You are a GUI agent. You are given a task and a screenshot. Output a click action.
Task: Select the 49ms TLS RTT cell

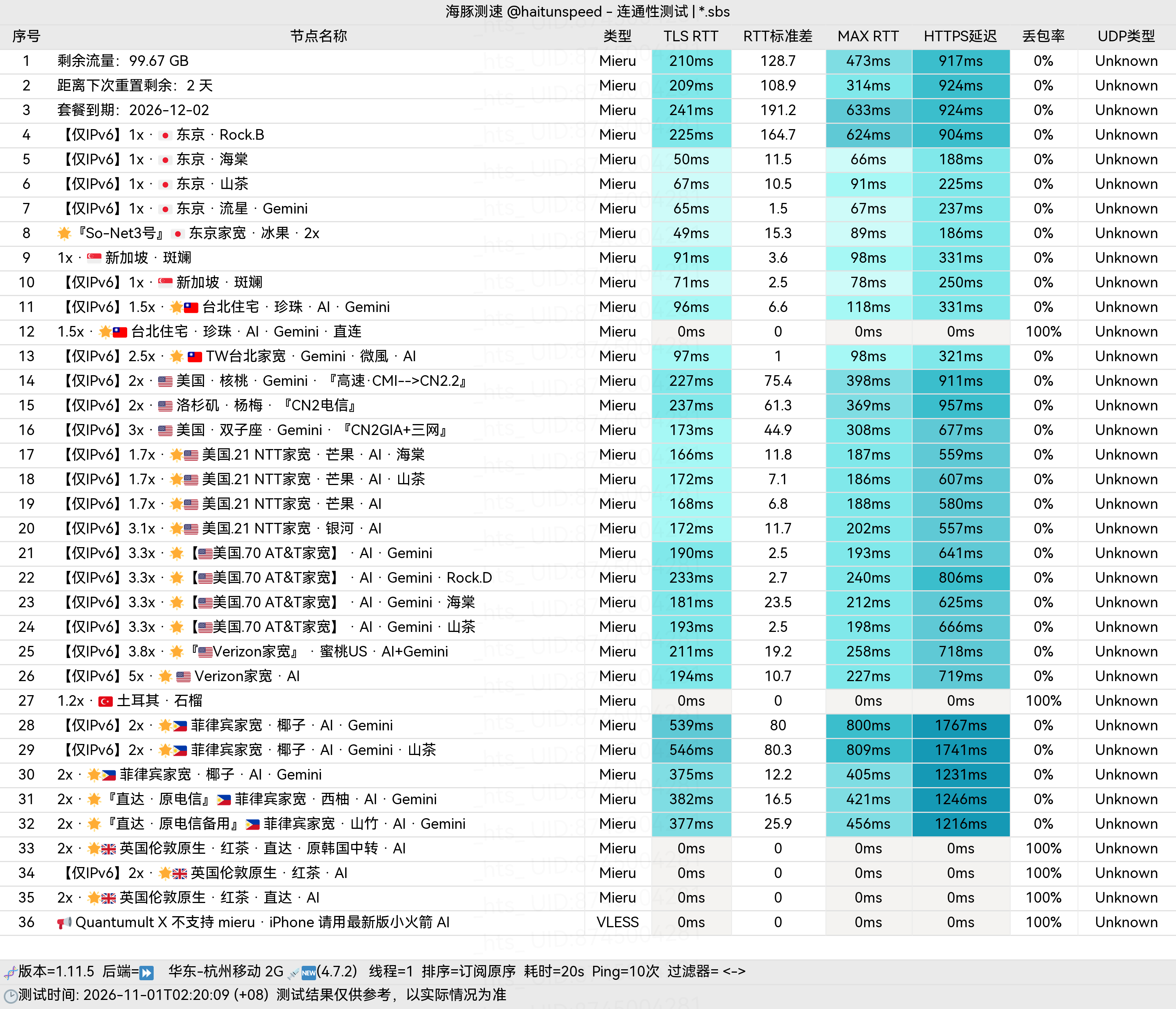(691, 233)
